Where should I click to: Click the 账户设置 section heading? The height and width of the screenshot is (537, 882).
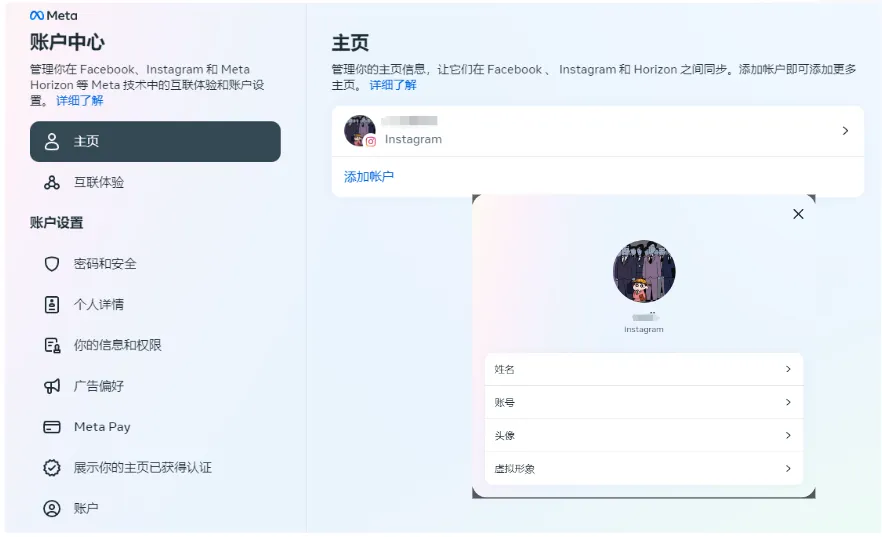pyautogui.click(x=56, y=223)
